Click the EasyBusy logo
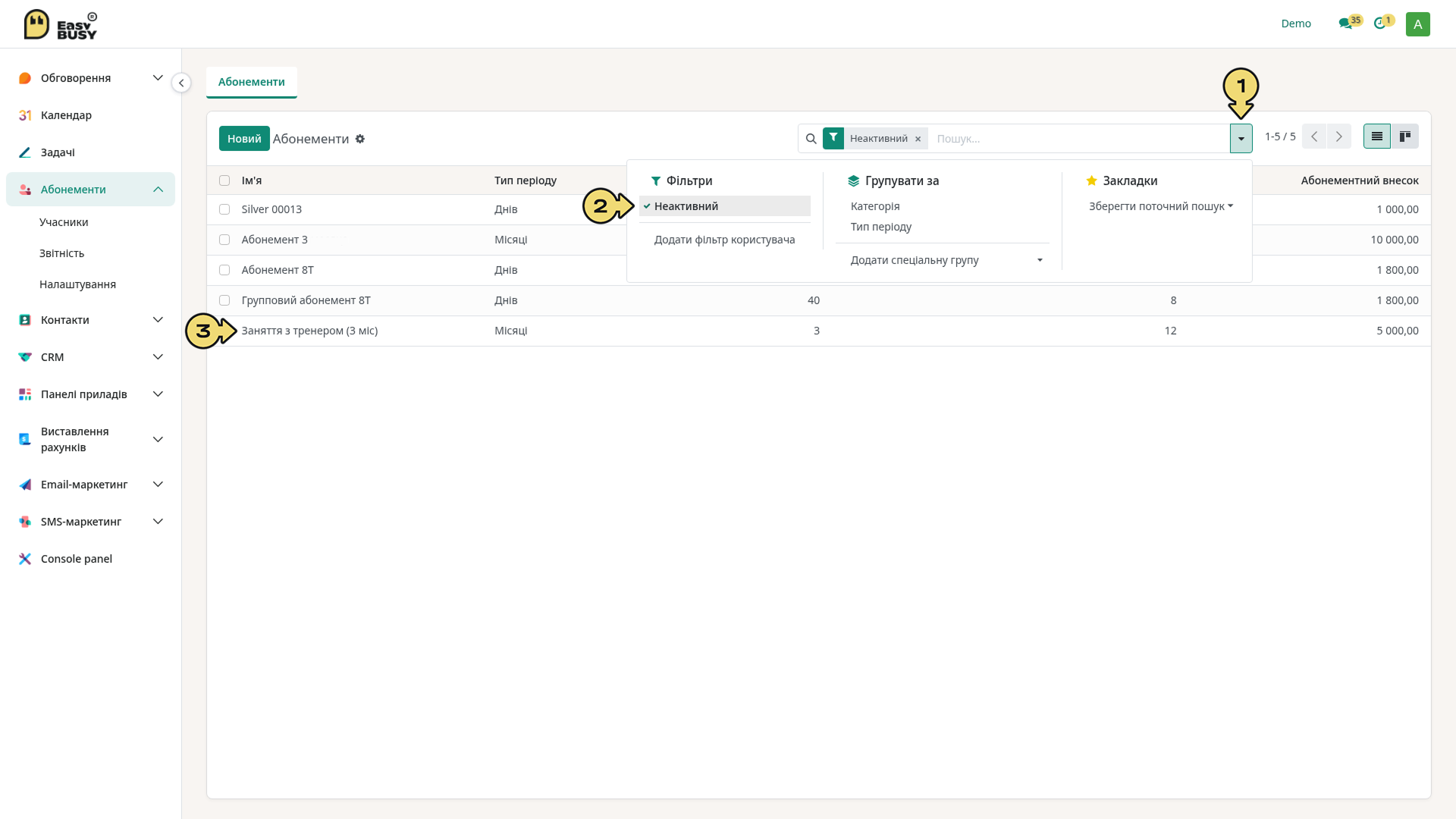1456x819 pixels. [61, 24]
